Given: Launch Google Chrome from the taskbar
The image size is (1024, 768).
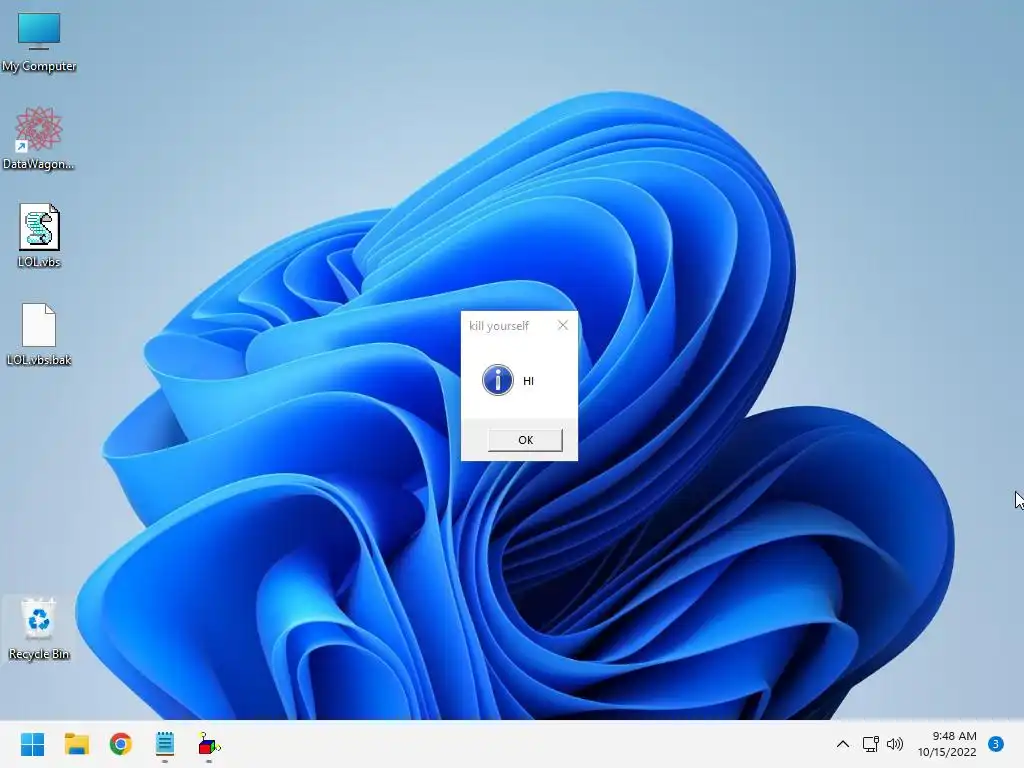Looking at the screenshot, I should [121, 744].
